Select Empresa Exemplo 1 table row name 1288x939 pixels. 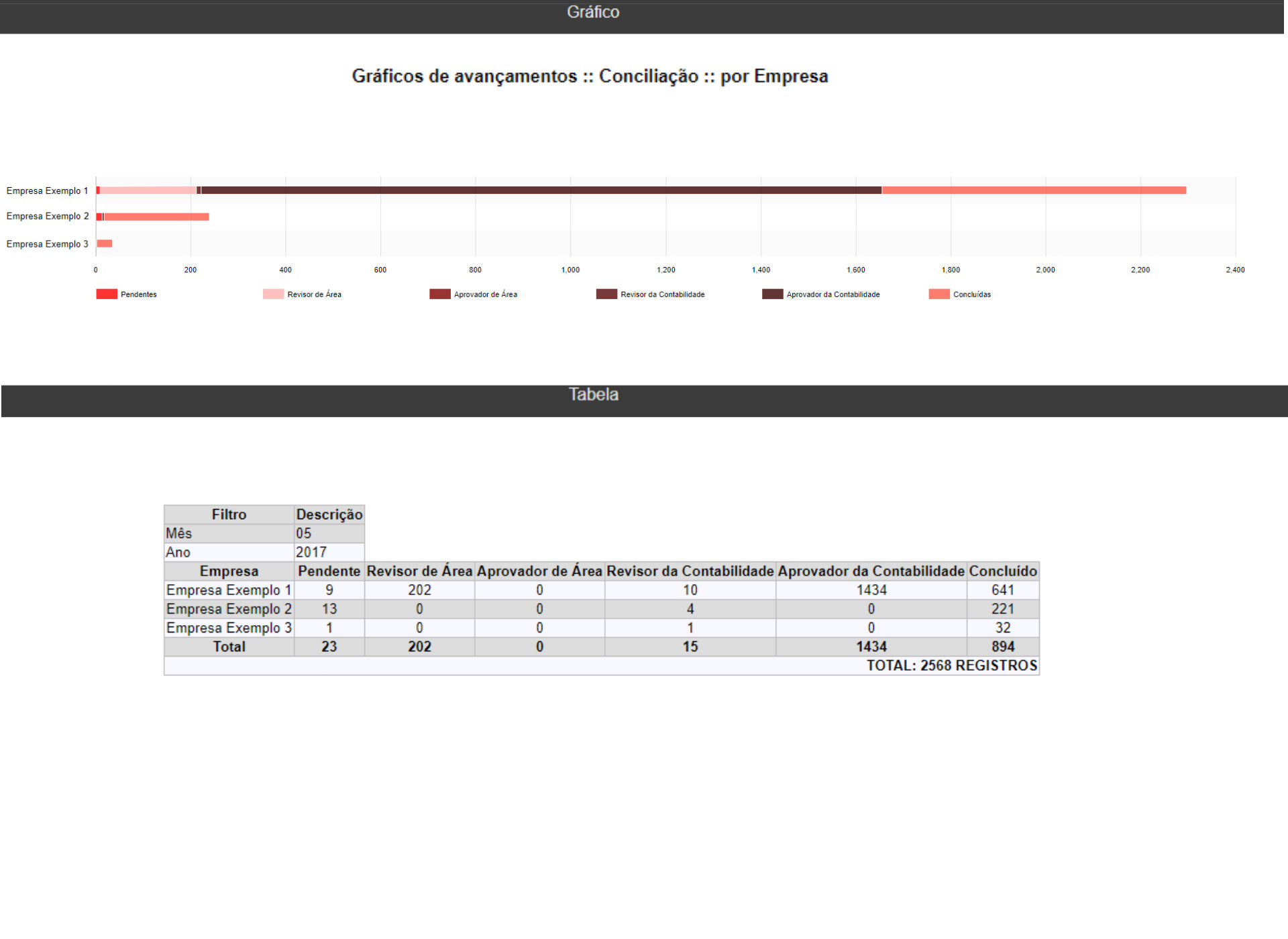[229, 590]
